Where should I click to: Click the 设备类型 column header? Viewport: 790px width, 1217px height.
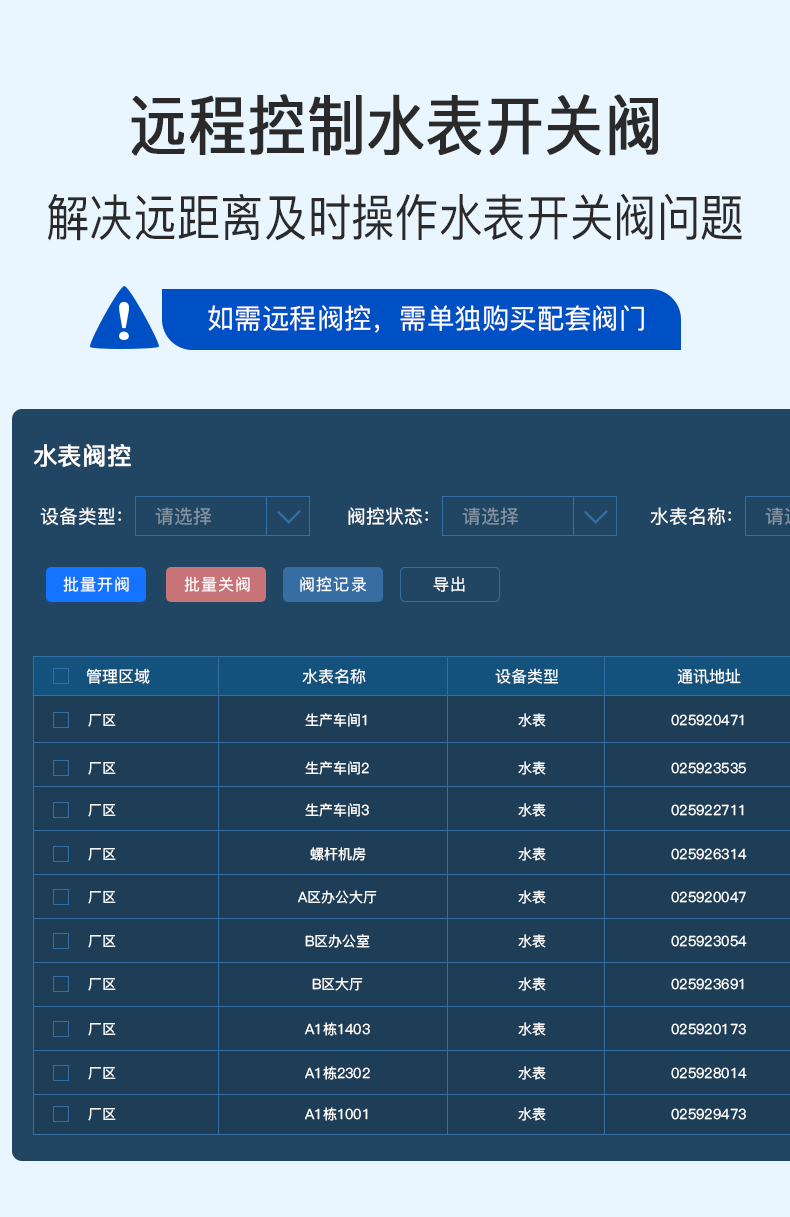(x=526, y=676)
